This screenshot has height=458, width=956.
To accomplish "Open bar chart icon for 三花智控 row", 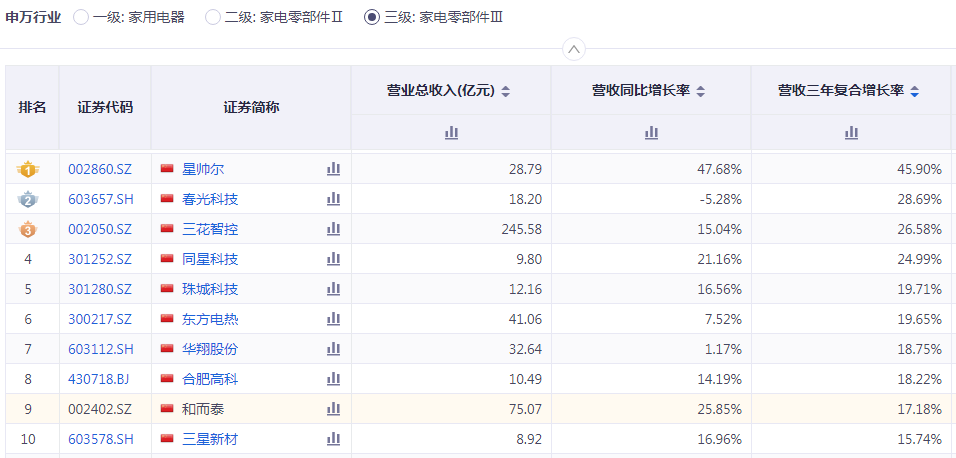I will [x=333, y=229].
